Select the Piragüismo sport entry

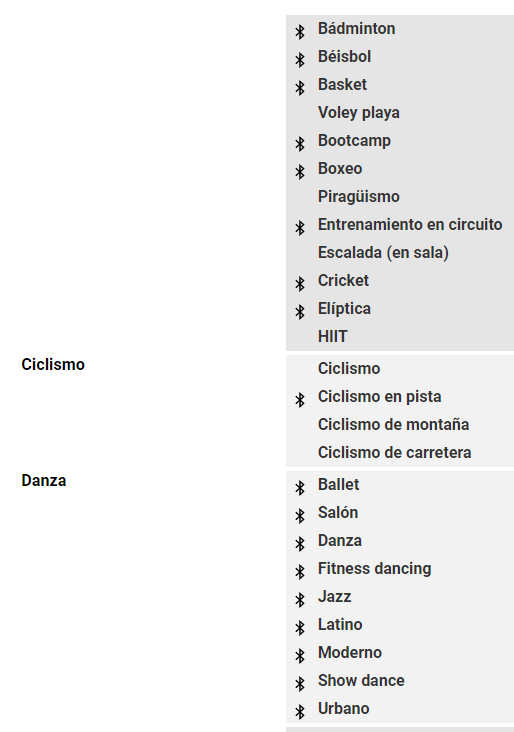pyautogui.click(x=359, y=197)
